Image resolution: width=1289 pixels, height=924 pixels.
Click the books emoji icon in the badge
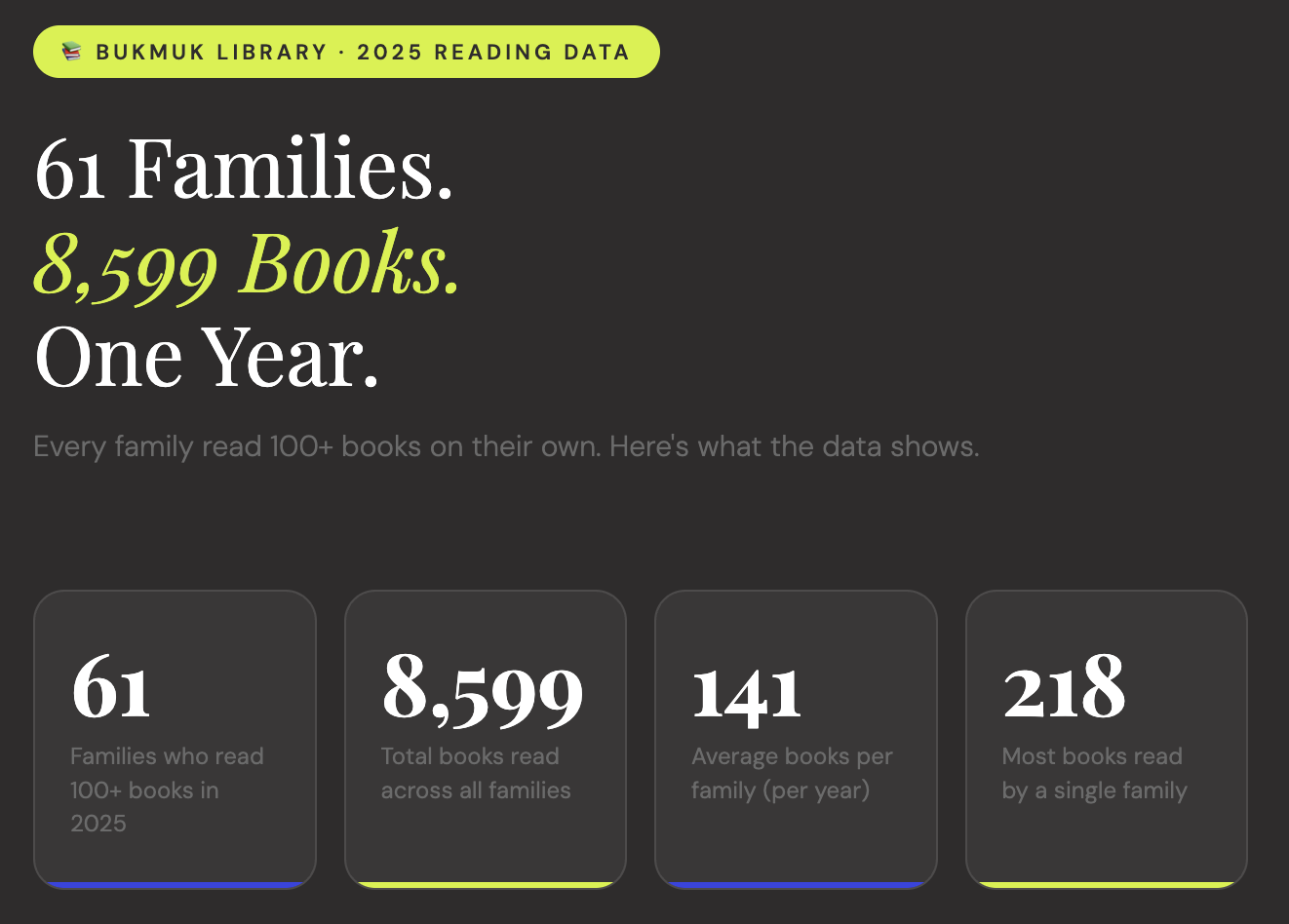(71, 52)
